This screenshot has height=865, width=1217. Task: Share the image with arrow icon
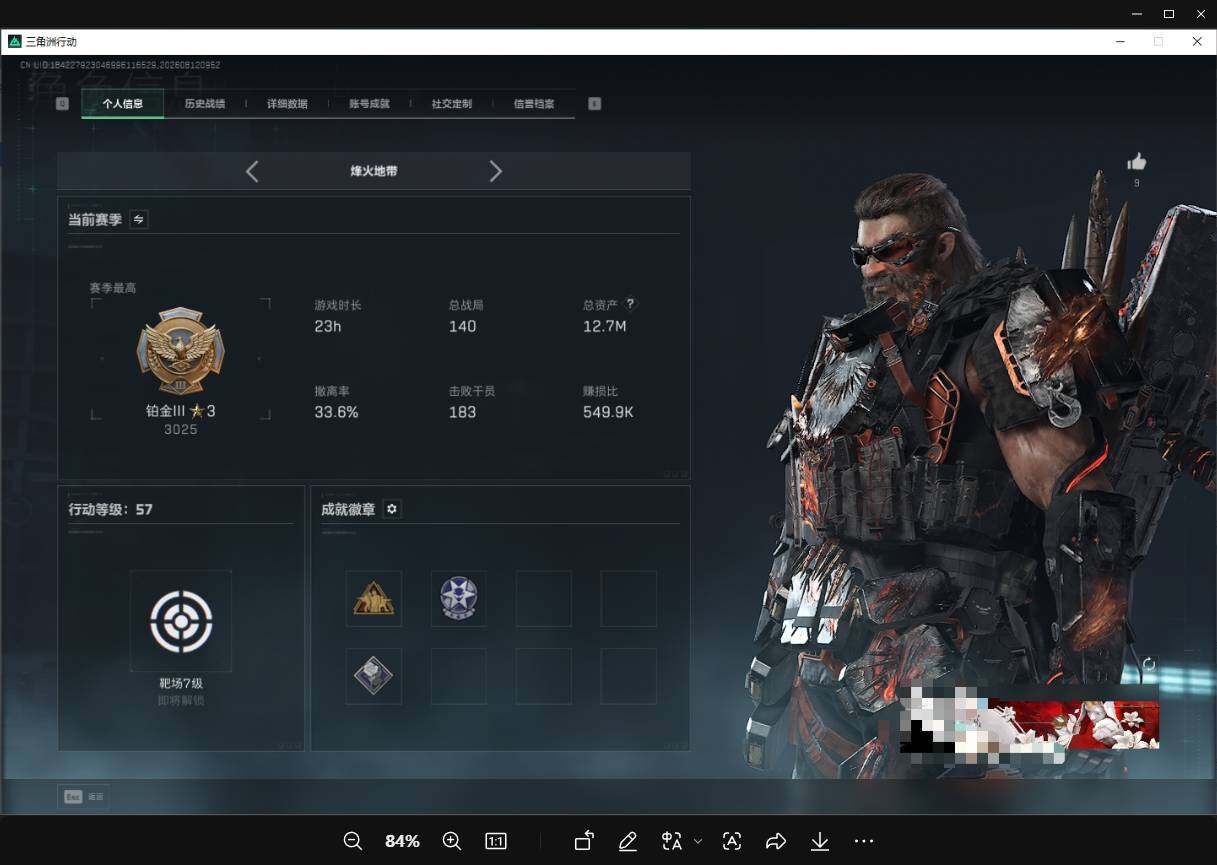click(x=776, y=841)
